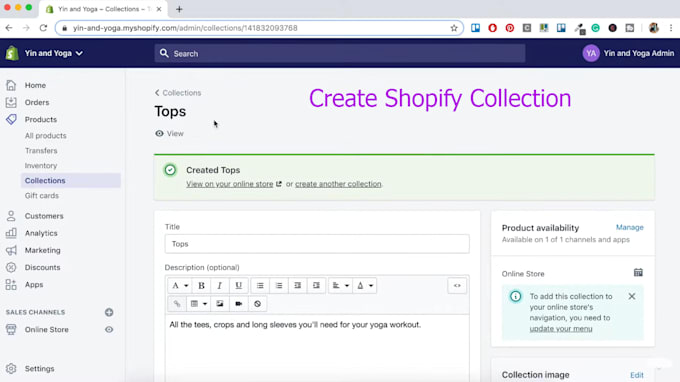Screen dimensions: 680x382
Task: Open Marketing in sidebar
Action: tap(42, 250)
